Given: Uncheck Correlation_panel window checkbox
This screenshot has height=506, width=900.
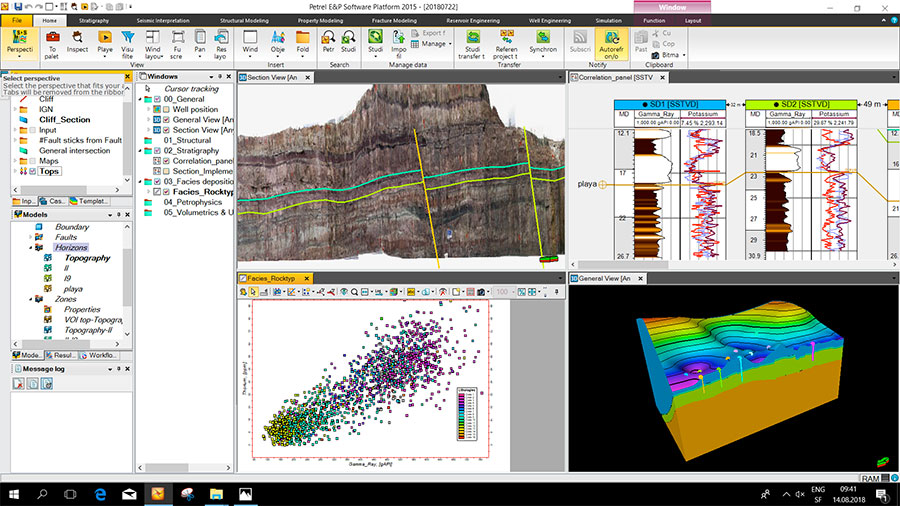Looking at the screenshot, I should [166, 161].
